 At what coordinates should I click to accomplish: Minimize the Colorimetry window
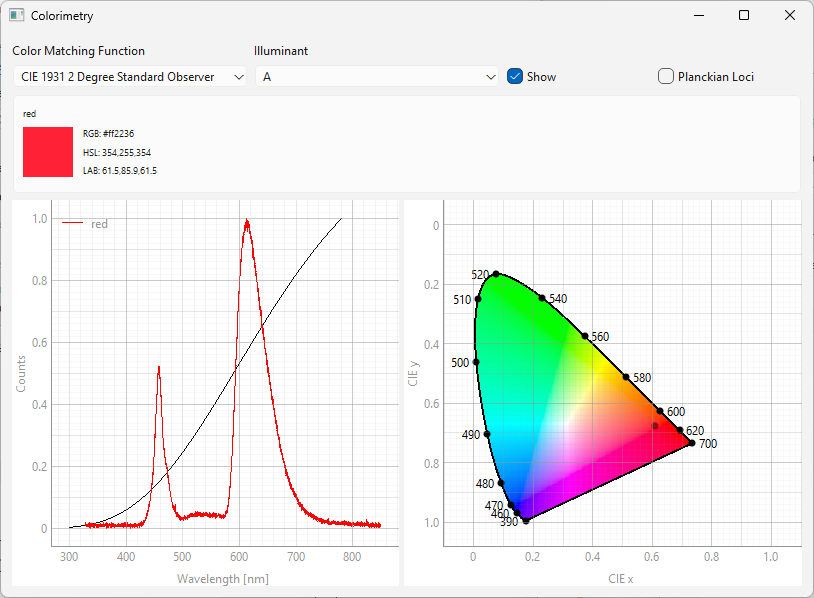(697, 16)
